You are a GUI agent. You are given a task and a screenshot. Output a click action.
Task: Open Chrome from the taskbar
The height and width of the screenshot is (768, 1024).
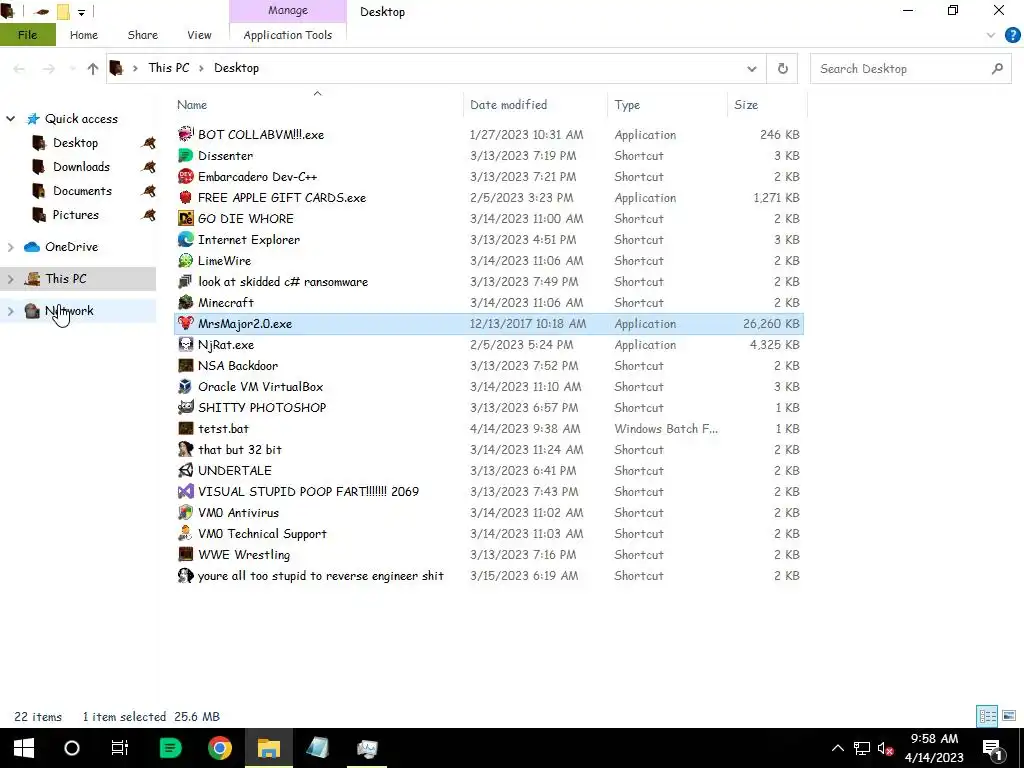tap(220, 748)
